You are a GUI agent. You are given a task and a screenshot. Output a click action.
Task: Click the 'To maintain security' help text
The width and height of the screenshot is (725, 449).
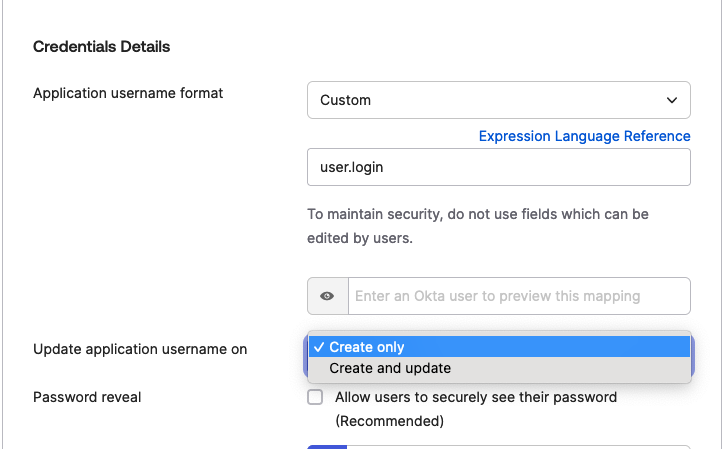(x=478, y=214)
